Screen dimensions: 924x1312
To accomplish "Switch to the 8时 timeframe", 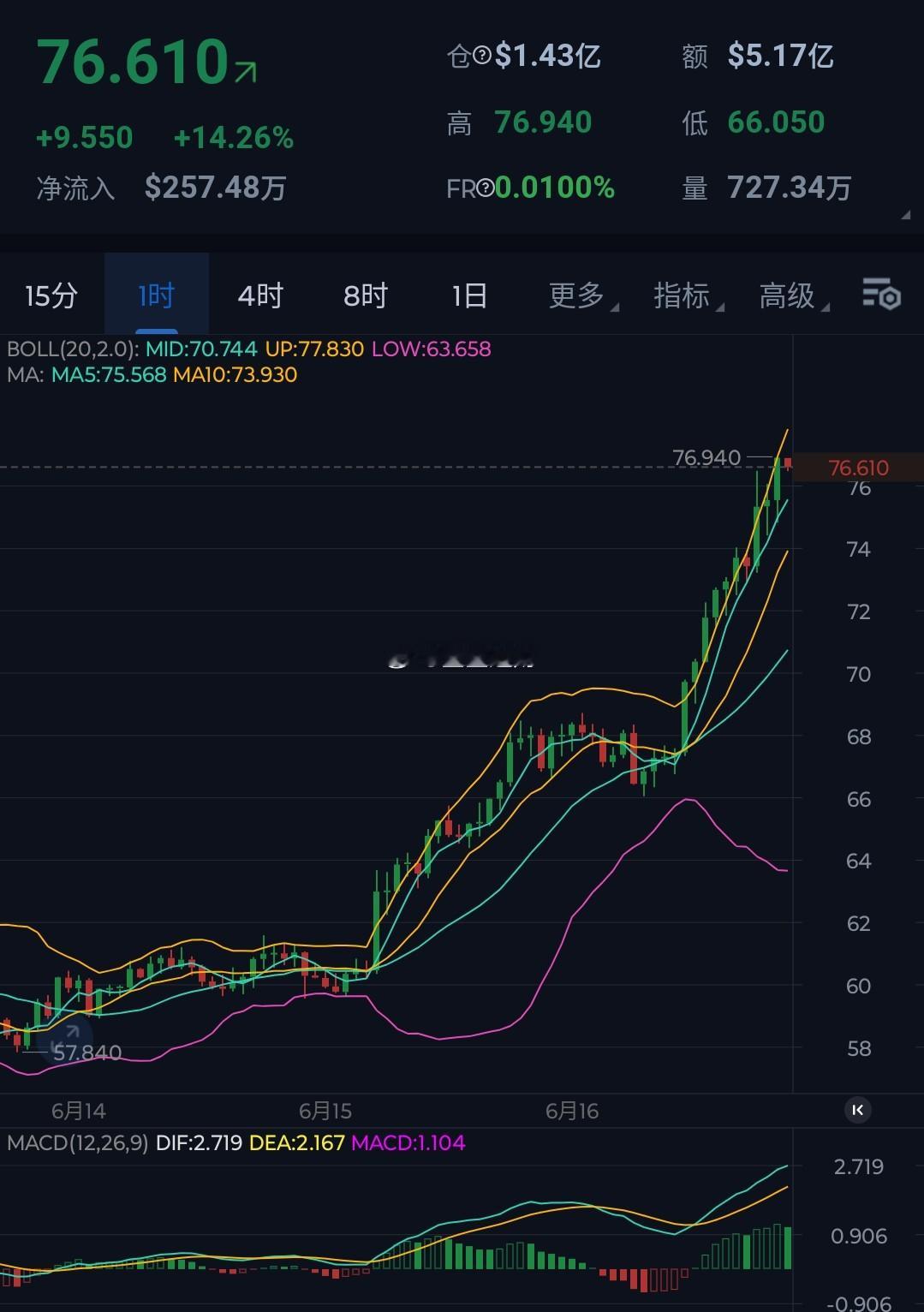I will (x=366, y=295).
